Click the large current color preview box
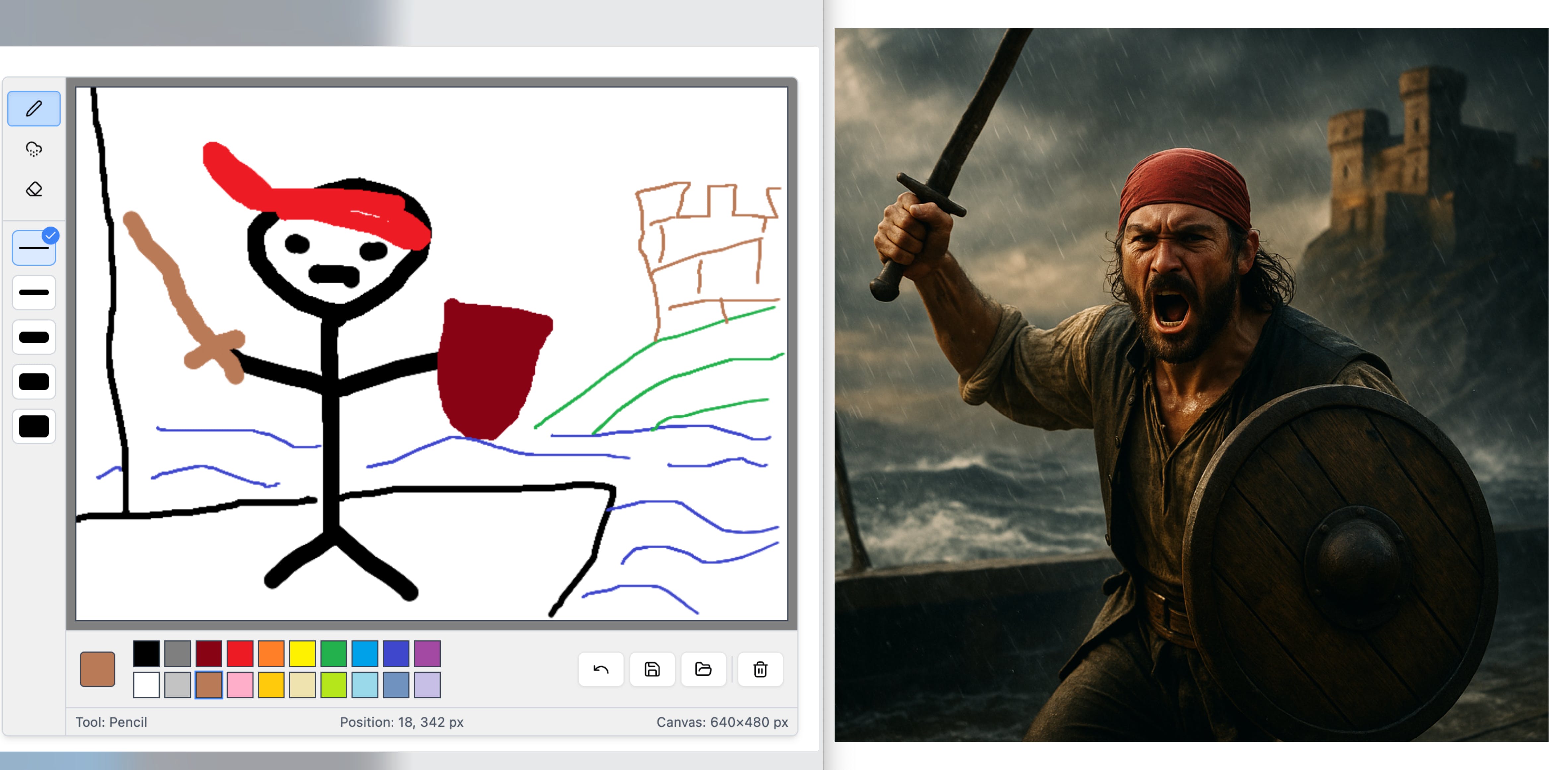This screenshot has height=770, width=1568. pyautogui.click(x=97, y=669)
